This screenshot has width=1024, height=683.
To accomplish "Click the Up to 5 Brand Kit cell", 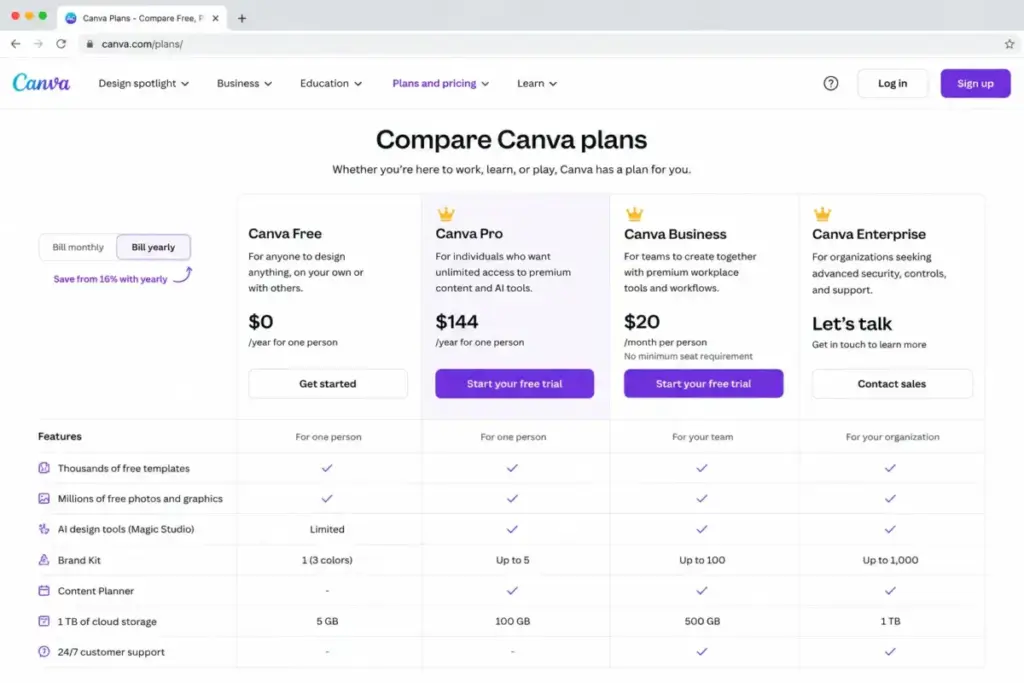I will tap(513, 560).
